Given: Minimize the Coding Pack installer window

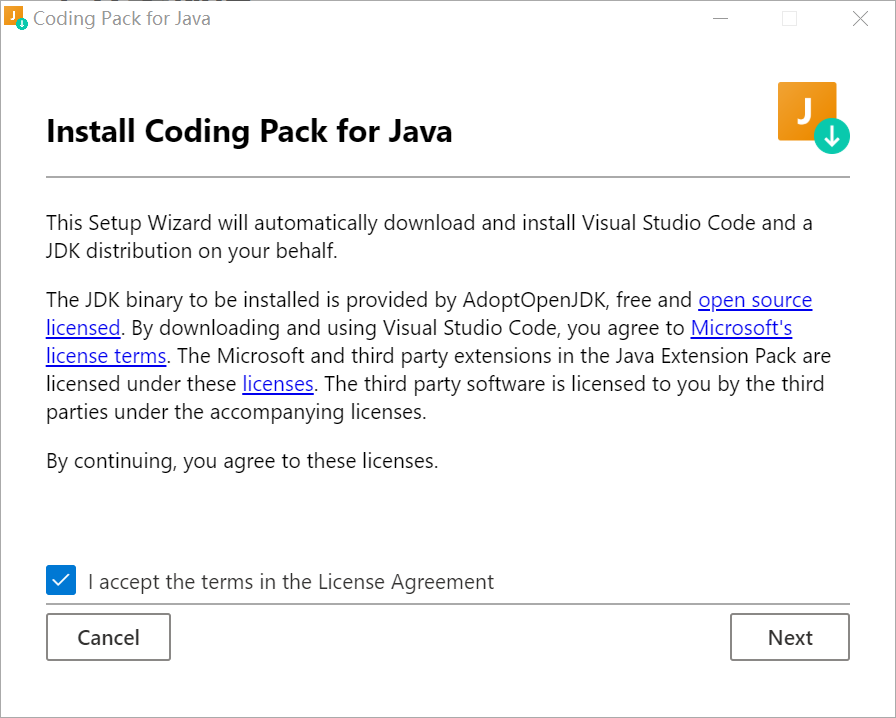Looking at the screenshot, I should coord(719,18).
